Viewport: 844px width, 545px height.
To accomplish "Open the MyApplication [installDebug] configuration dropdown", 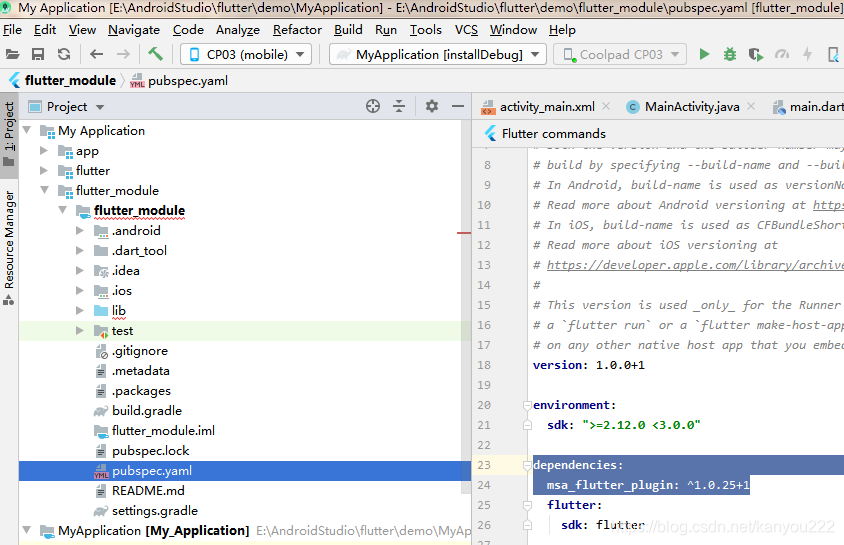I will coord(438,54).
